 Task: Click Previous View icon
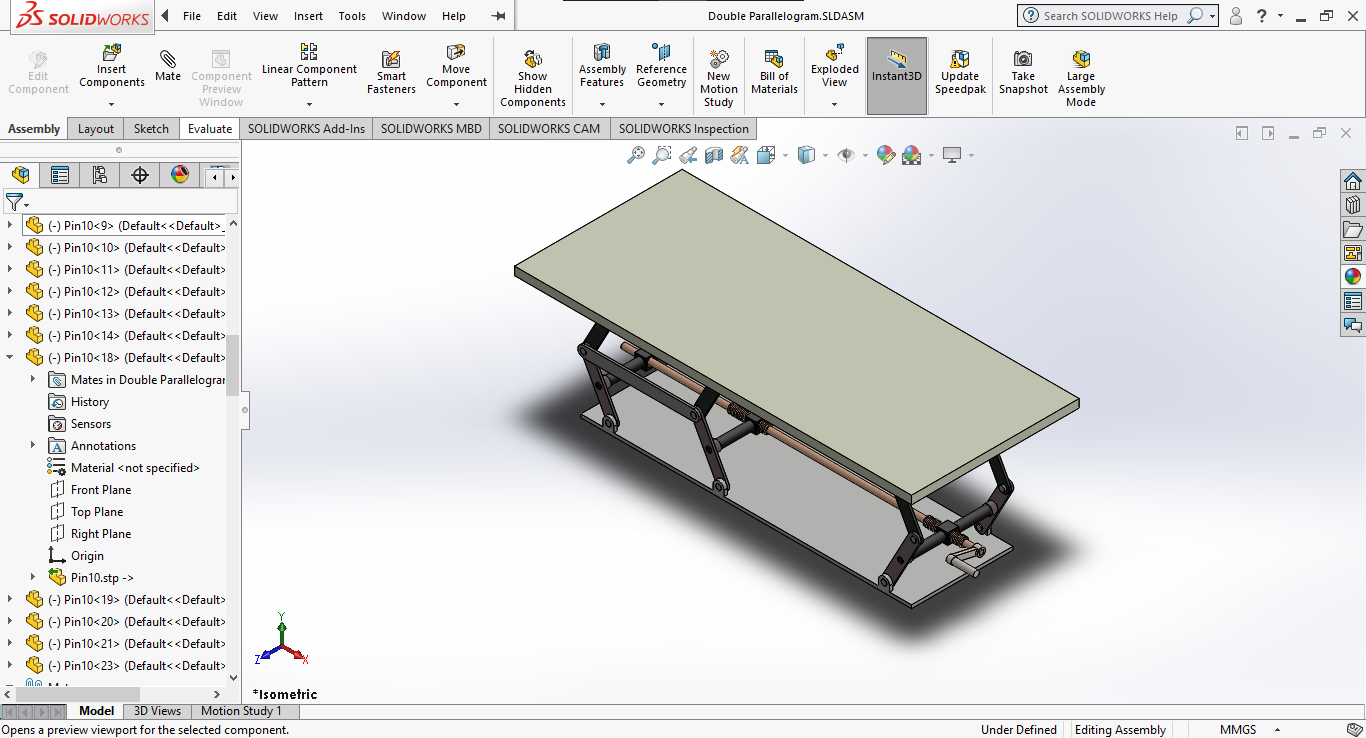[688, 155]
